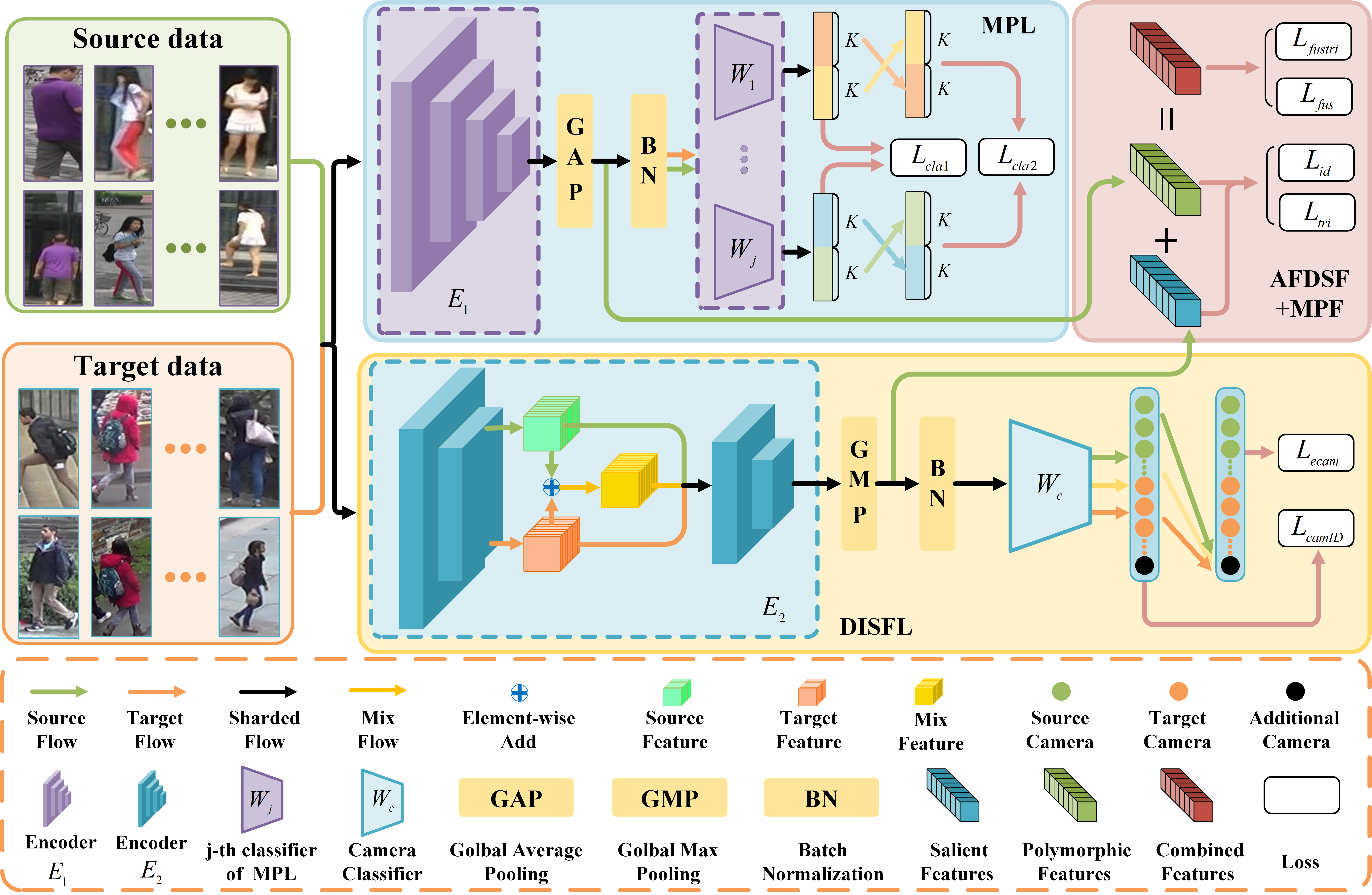Click the L_fus loss box
Image resolution: width=1372 pixels, height=895 pixels.
(x=1314, y=97)
